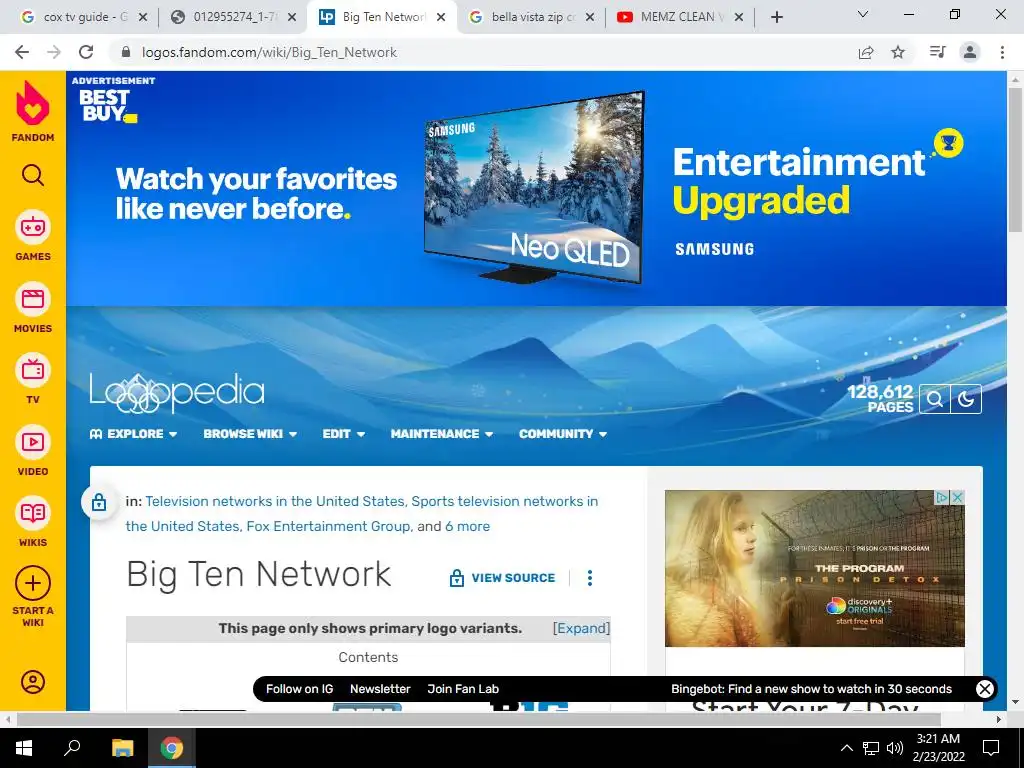This screenshot has width=1024, height=768.
Task: Expand the Explore menu
Action: click(x=133, y=434)
